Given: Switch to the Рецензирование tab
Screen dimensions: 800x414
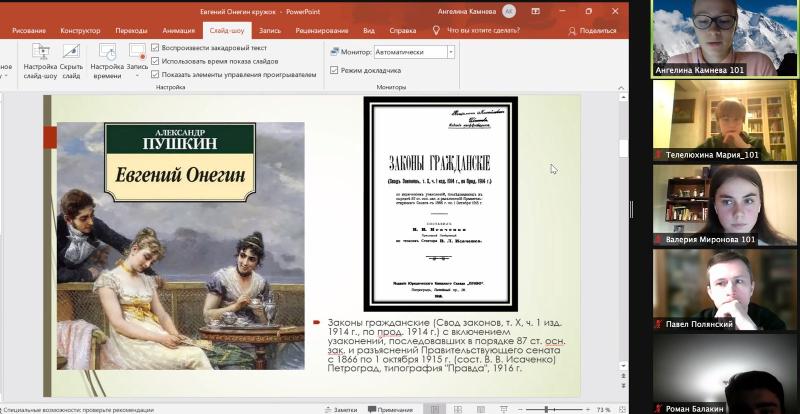Looking at the screenshot, I should coord(322,31).
